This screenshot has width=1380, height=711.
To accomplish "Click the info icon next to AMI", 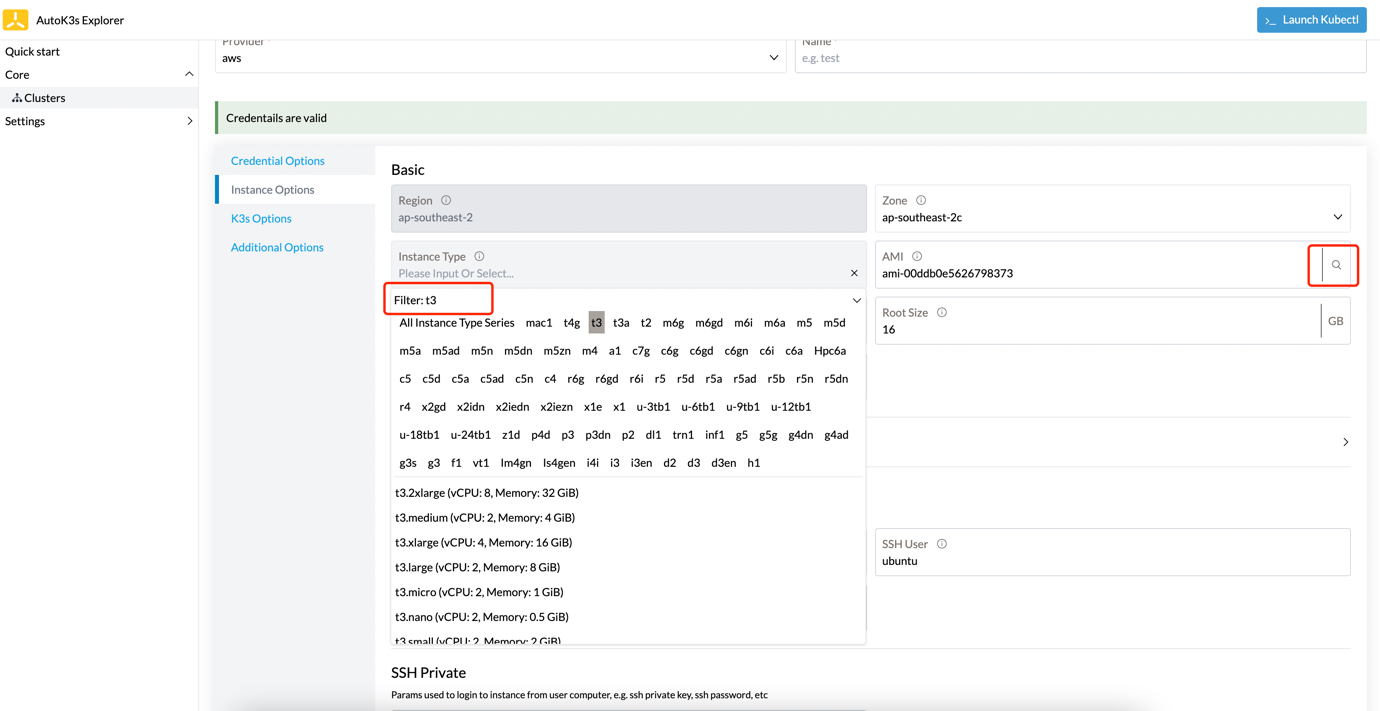I will click(x=917, y=256).
